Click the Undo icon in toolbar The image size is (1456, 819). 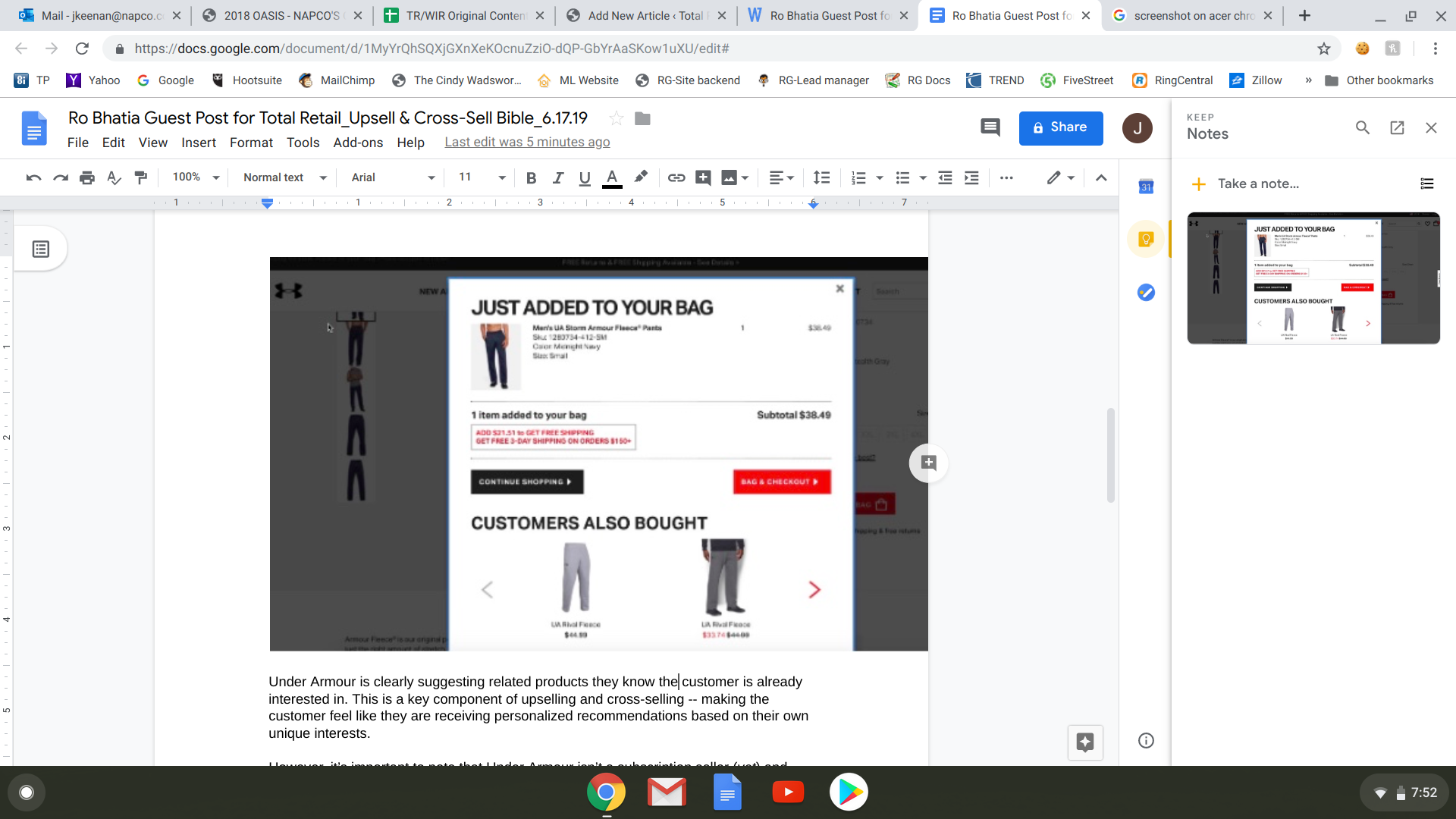pyautogui.click(x=33, y=177)
